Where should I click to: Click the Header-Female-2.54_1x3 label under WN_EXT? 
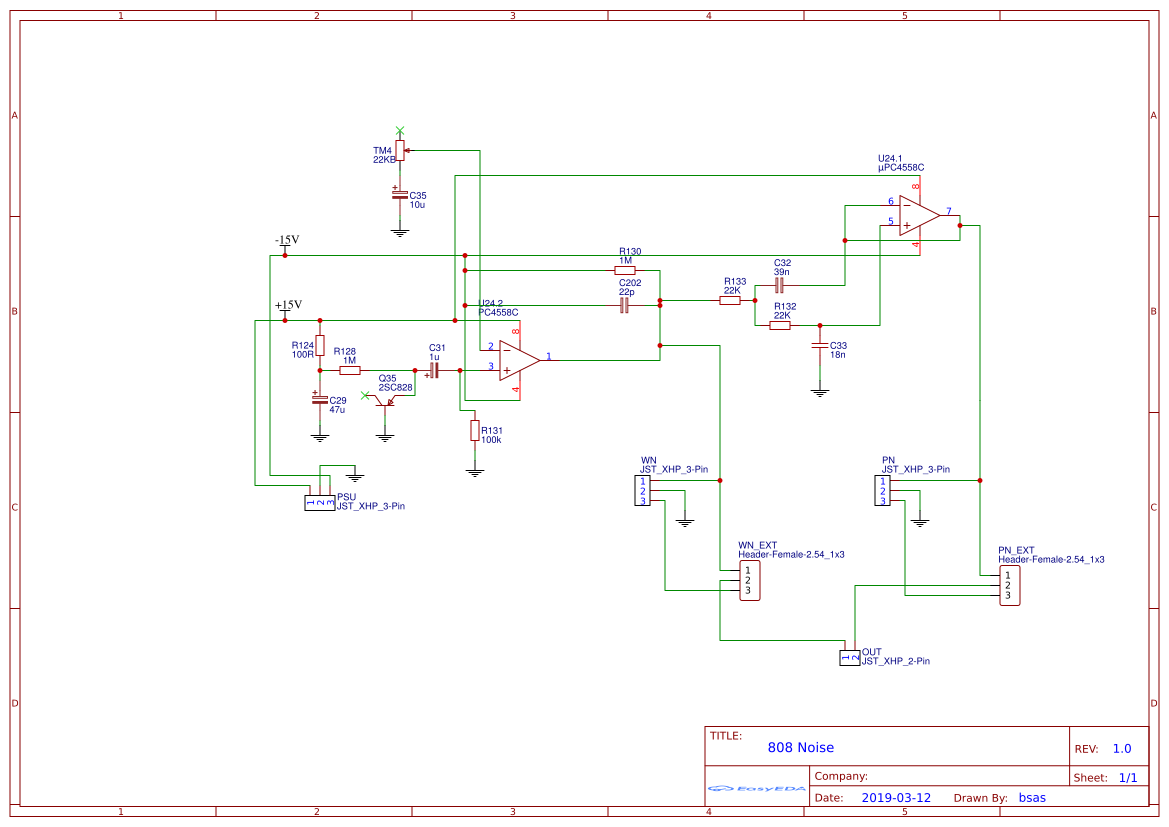791,554
